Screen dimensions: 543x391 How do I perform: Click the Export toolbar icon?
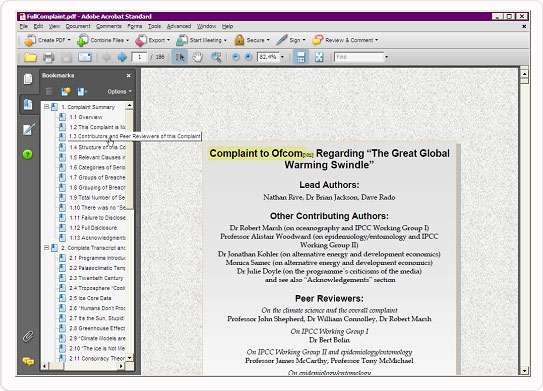point(141,40)
